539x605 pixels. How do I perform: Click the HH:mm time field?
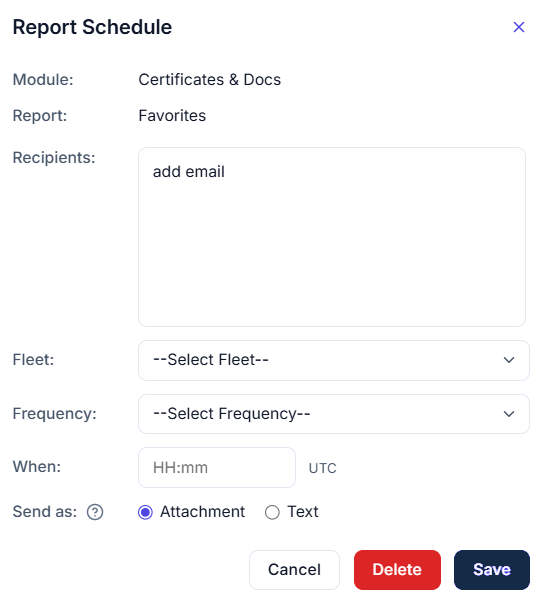coord(217,468)
